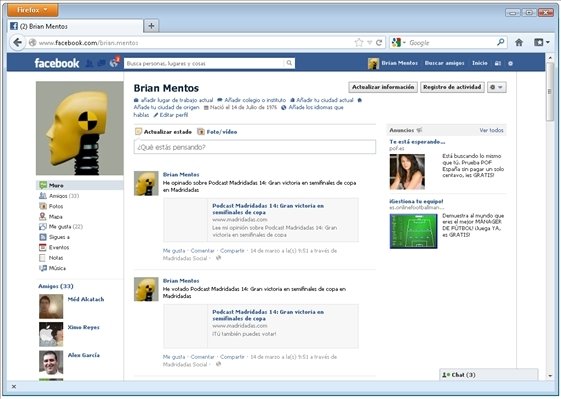
Task: Click page vertical scrollbar thumb
Action: [550, 92]
